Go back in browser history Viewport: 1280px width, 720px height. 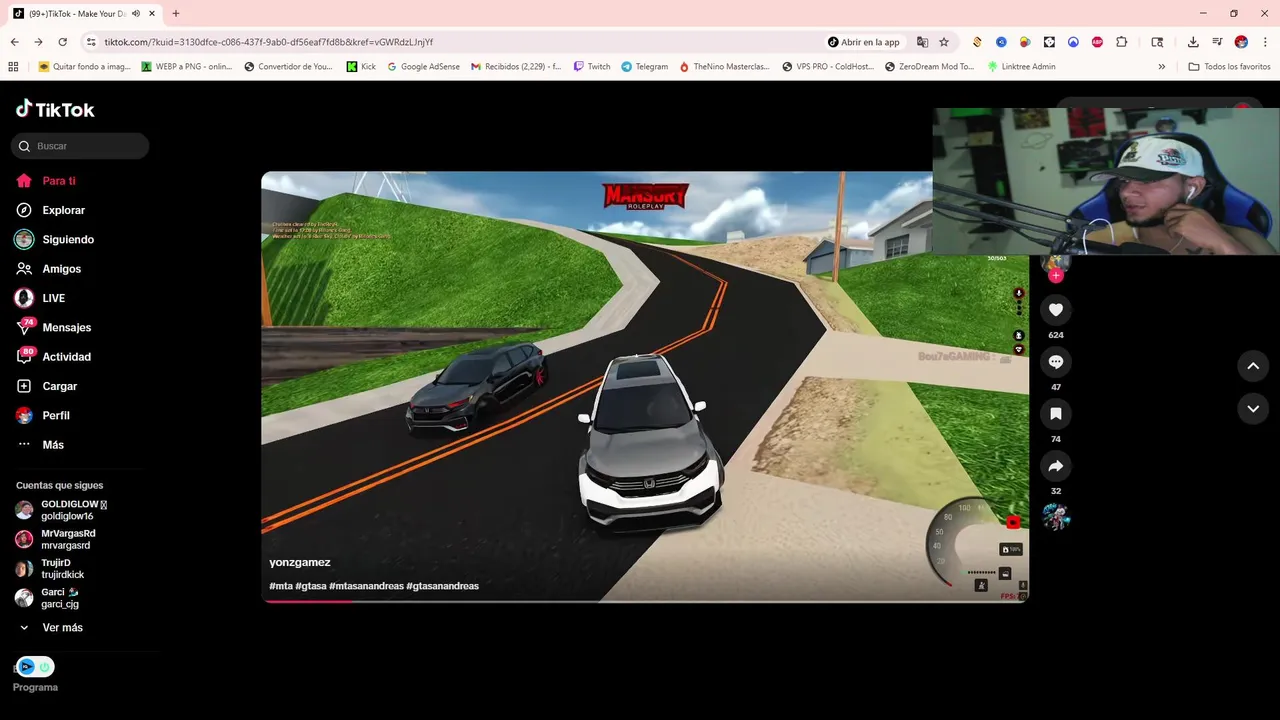coord(14,42)
